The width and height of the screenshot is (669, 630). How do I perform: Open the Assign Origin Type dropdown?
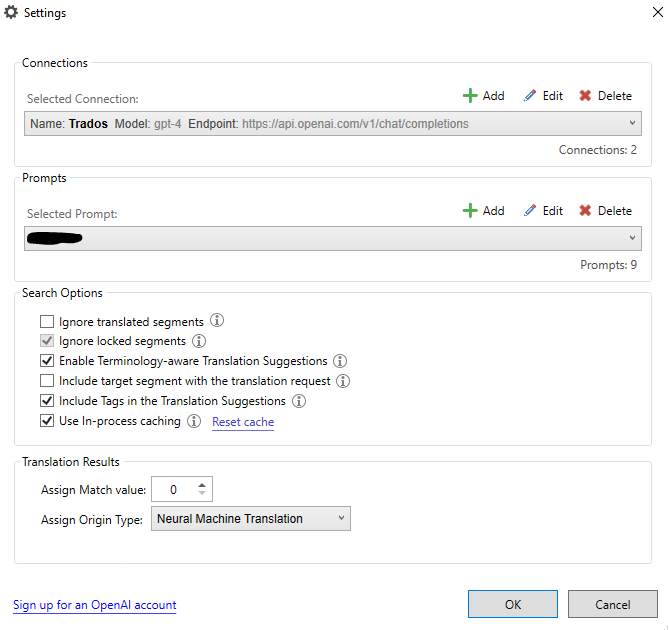tap(251, 519)
